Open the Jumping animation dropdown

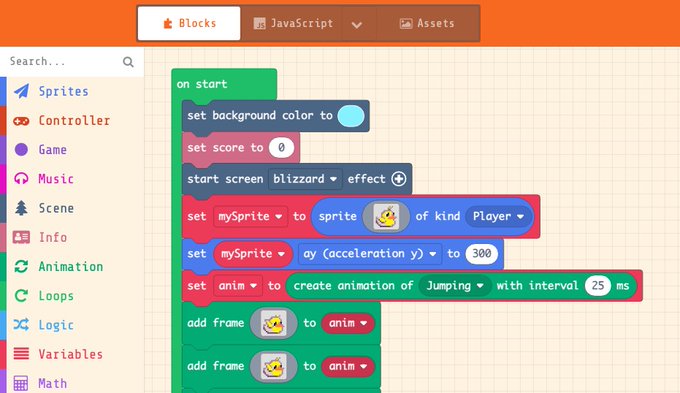point(454,285)
